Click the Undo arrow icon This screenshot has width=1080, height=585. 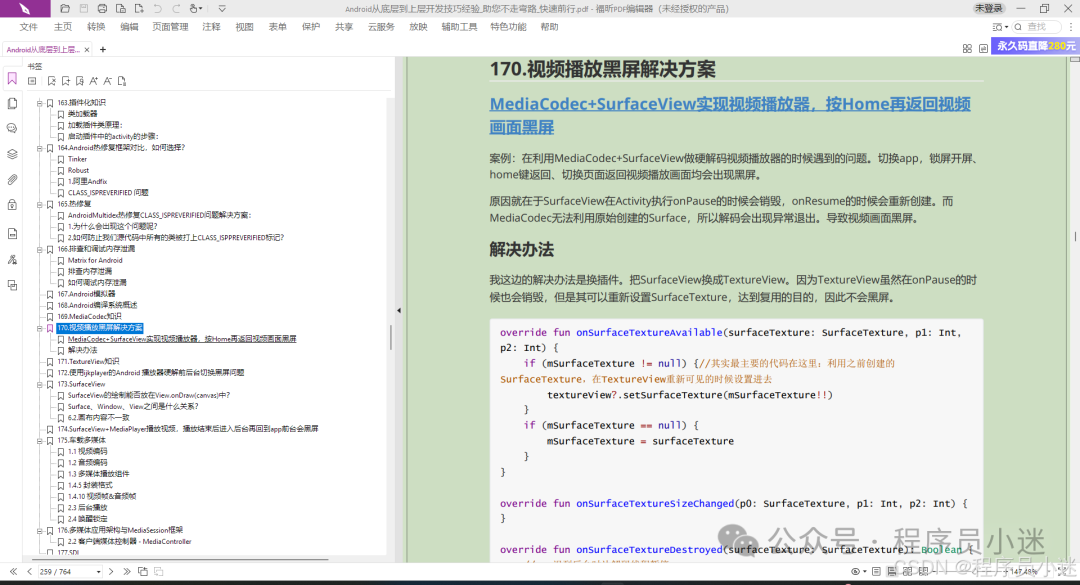pos(158,9)
